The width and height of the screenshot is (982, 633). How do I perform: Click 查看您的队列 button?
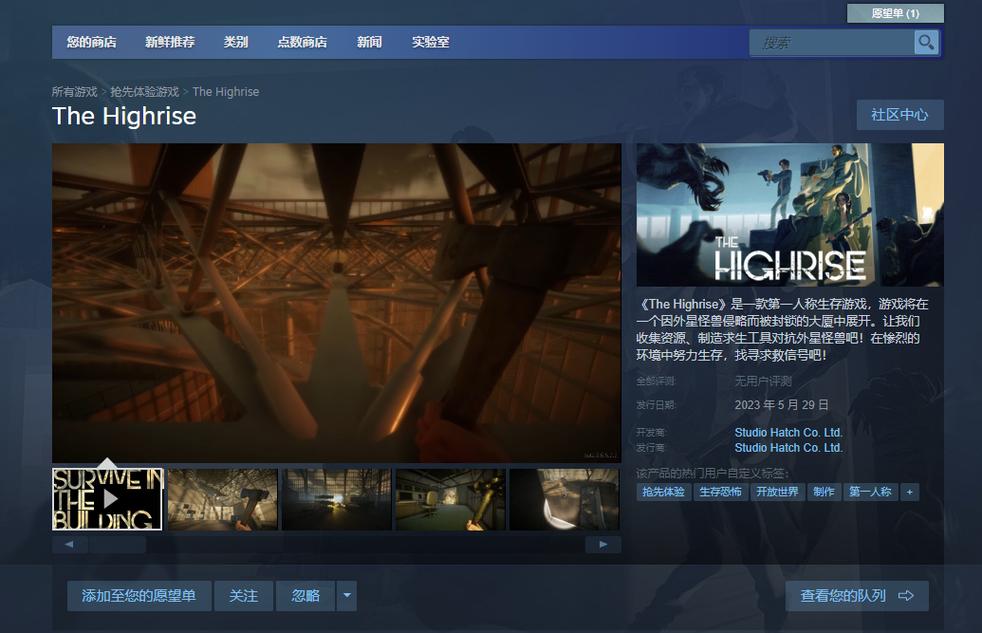857,595
